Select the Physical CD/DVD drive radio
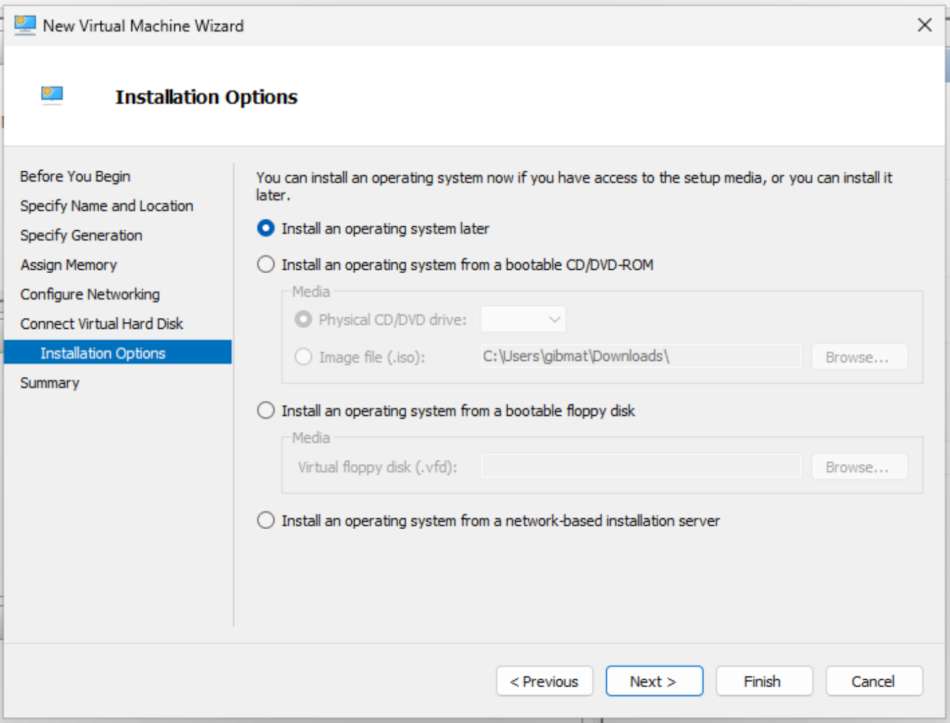Screen dimensions: 950x723 tap(303, 319)
